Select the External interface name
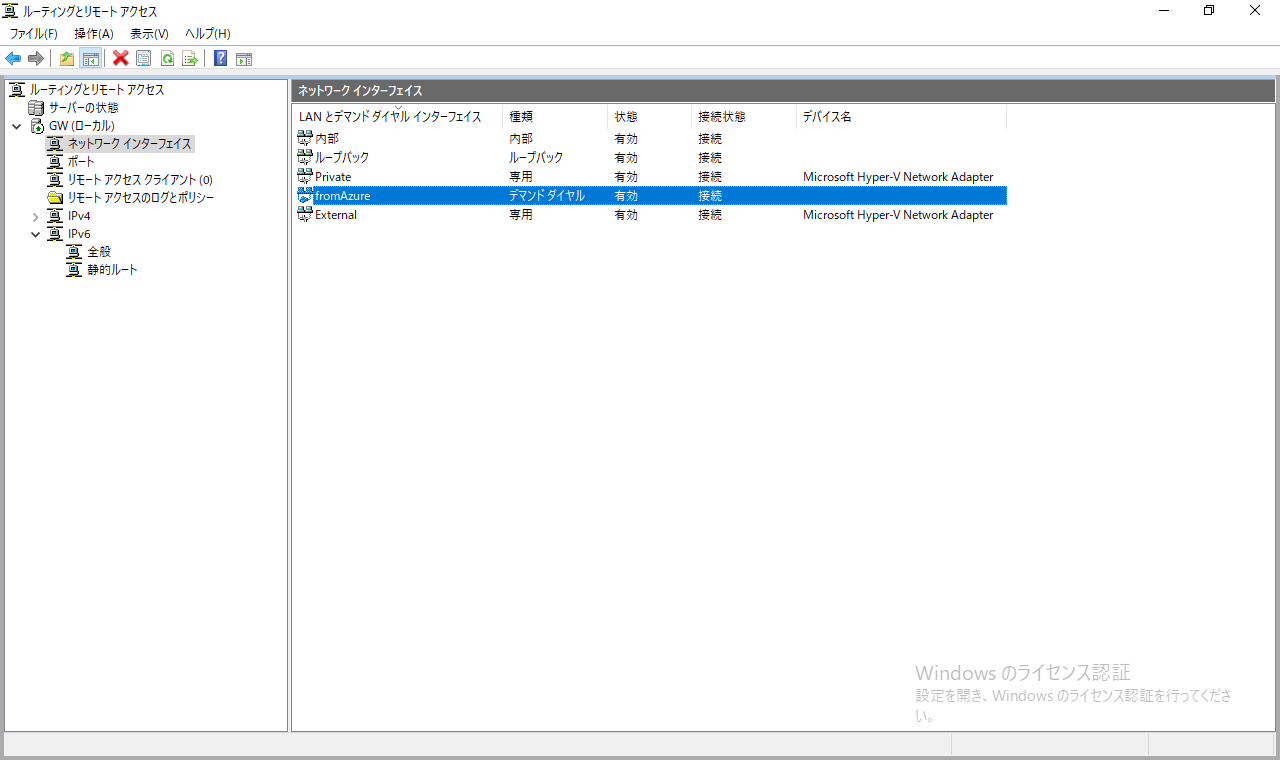Viewport: 1280px width, 760px height. pos(336,214)
